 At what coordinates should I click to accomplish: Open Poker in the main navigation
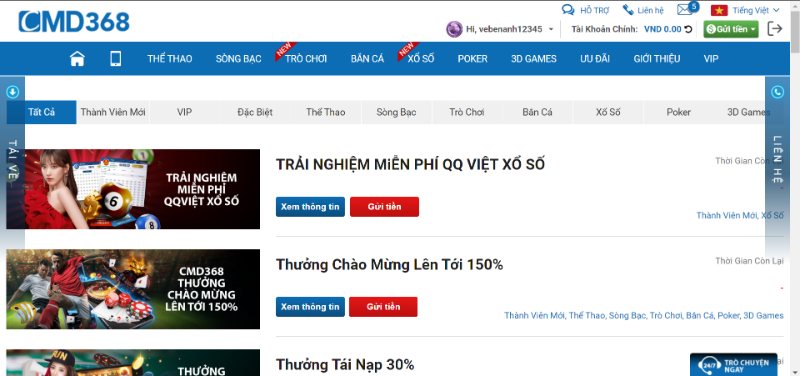coord(472,59)
